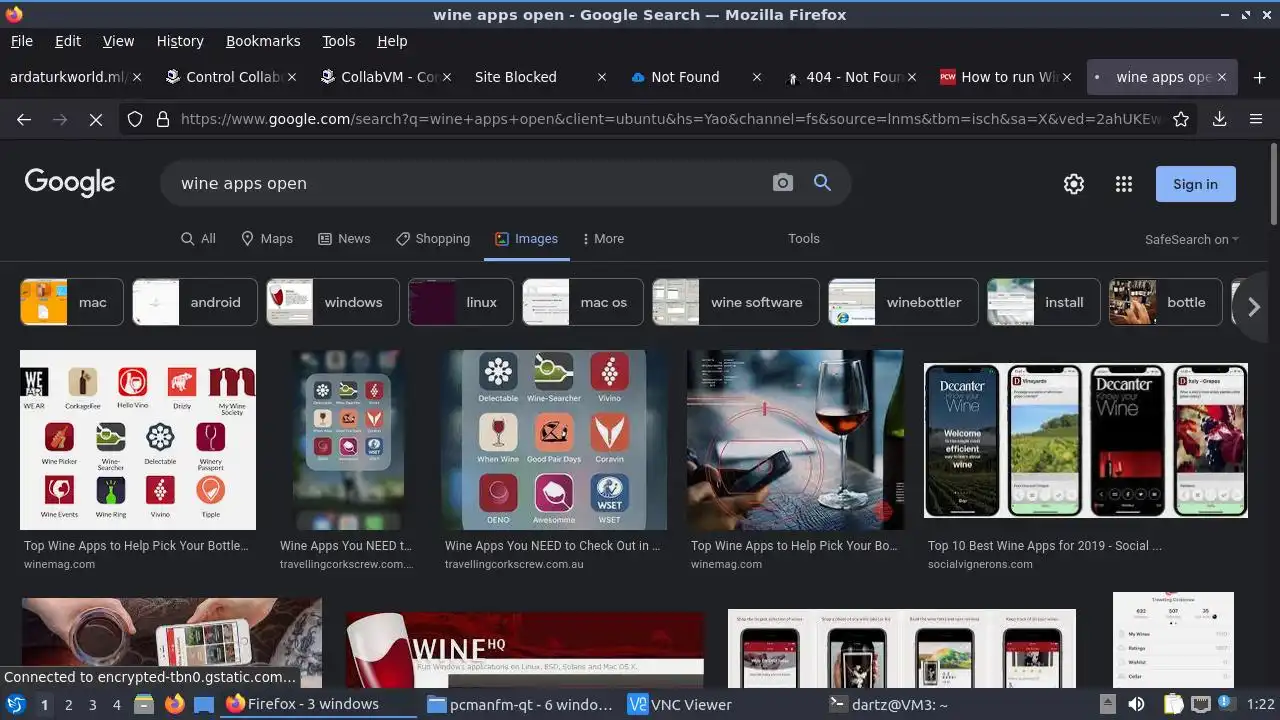Click the volume speaker tray icon
1280x720 pixels.
1136,704
